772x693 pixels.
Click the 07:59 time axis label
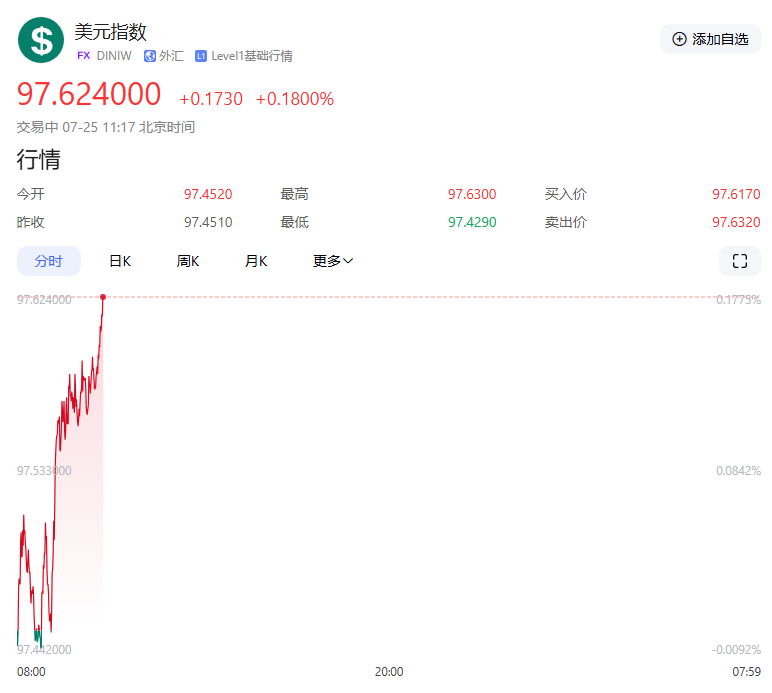tap(746, 672)
